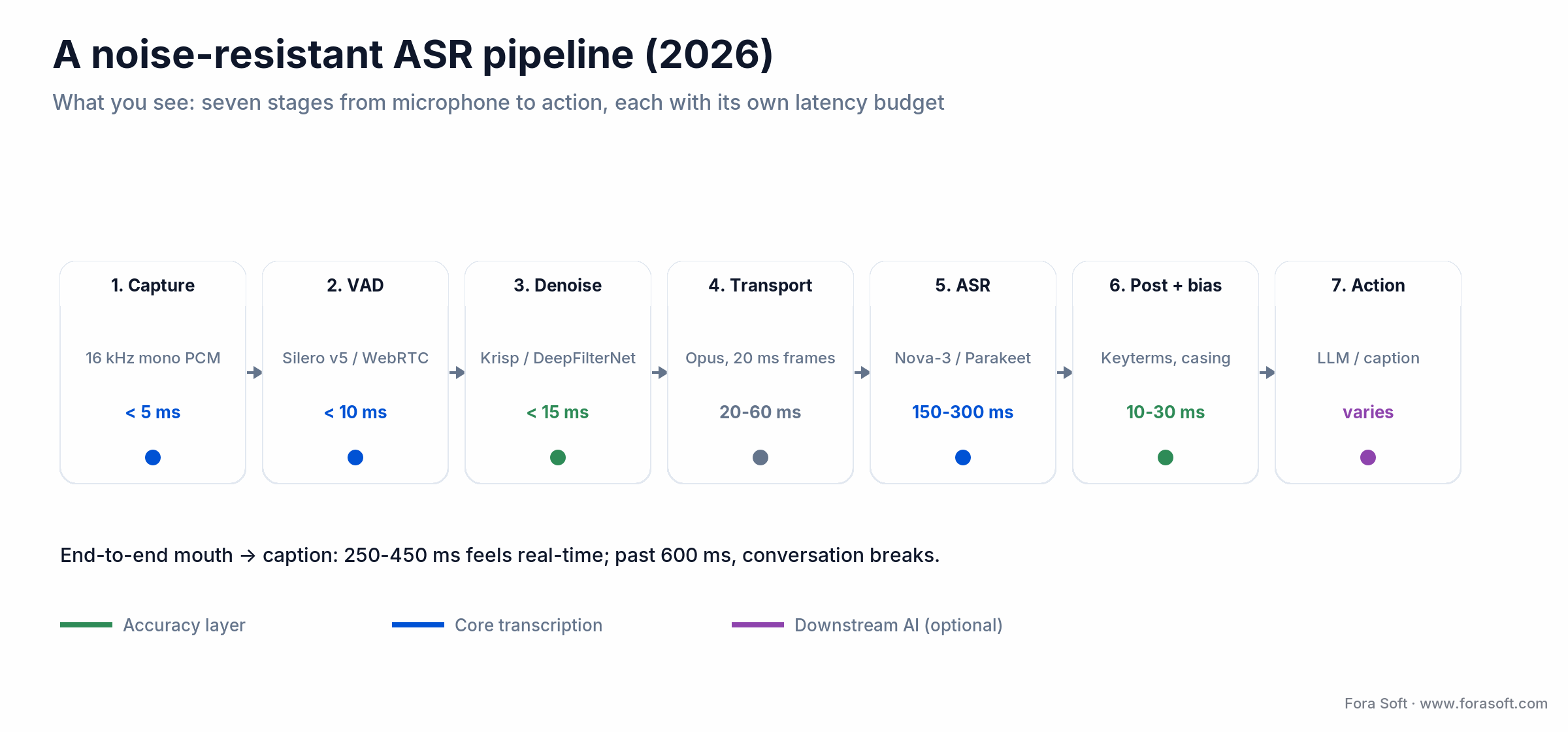Select the '6. Post + bias' heading
Image resolution: width=1568 pixels, height=732 pixels.
tap(1166, 286)
